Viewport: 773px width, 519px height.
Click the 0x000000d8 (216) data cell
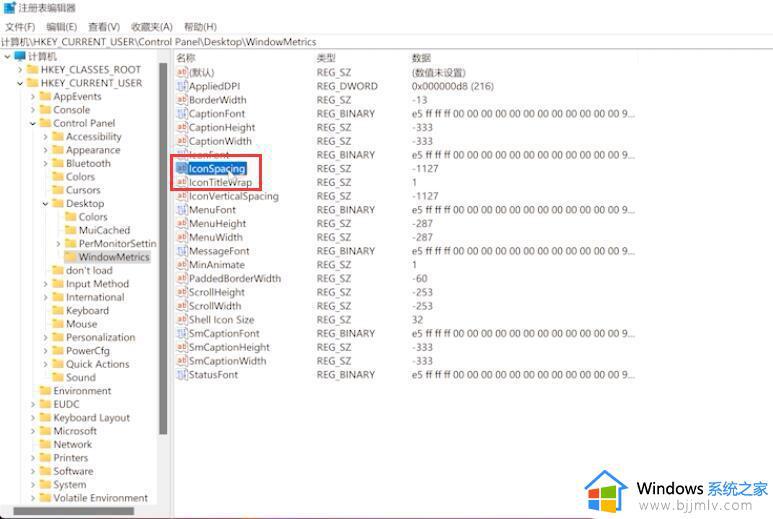[453, 86]
